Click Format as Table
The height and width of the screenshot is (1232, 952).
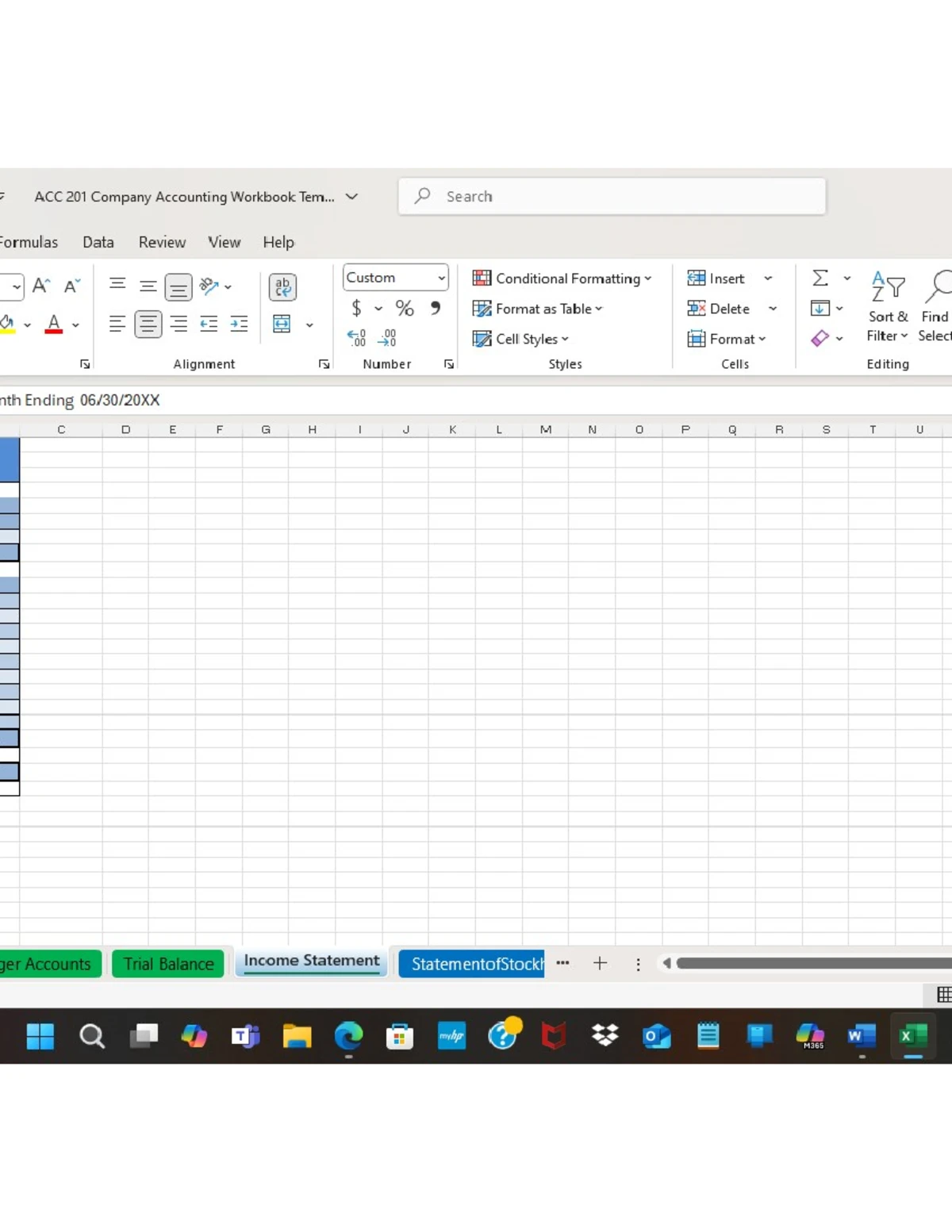[x=537, y=309]
